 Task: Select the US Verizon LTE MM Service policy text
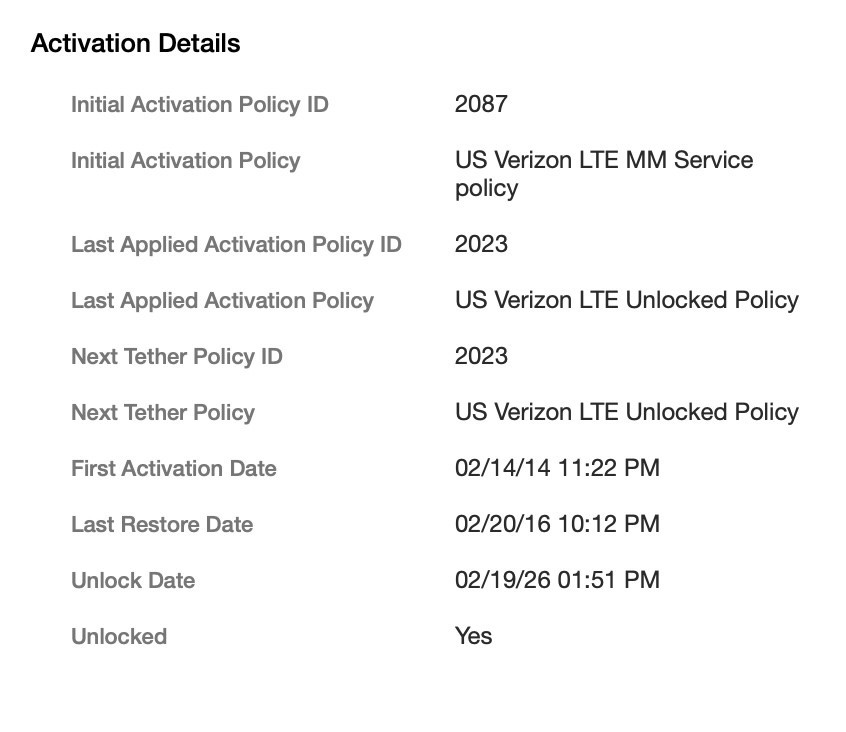(603, 174)
